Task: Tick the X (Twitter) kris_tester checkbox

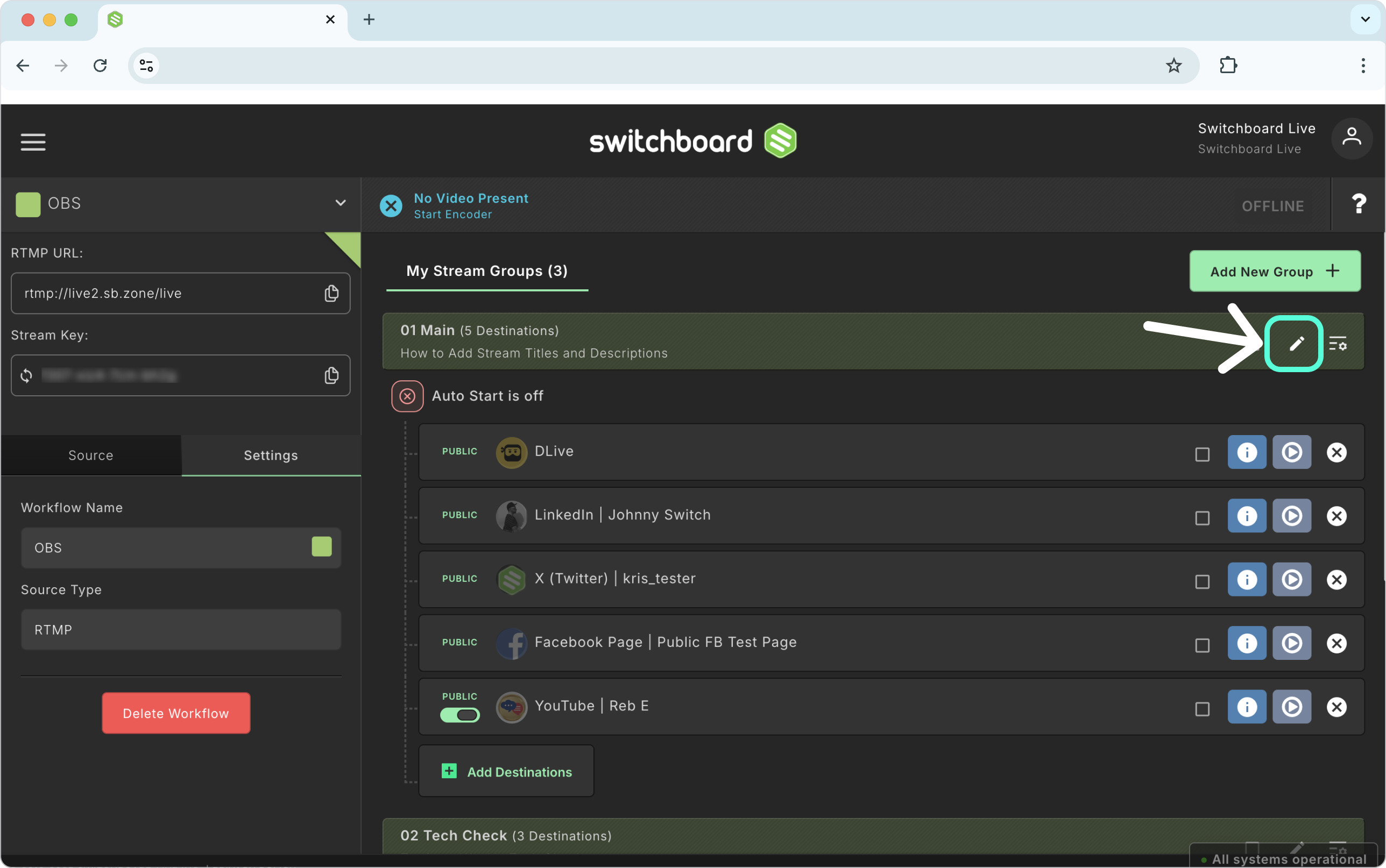Action: coord(1201,581)
